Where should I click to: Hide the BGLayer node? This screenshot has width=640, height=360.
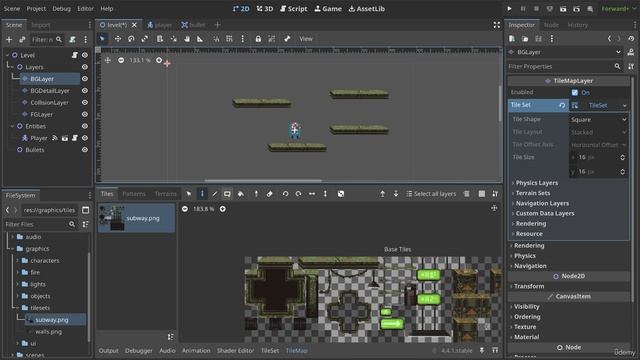pyautogui.click(x=84, y=79)
